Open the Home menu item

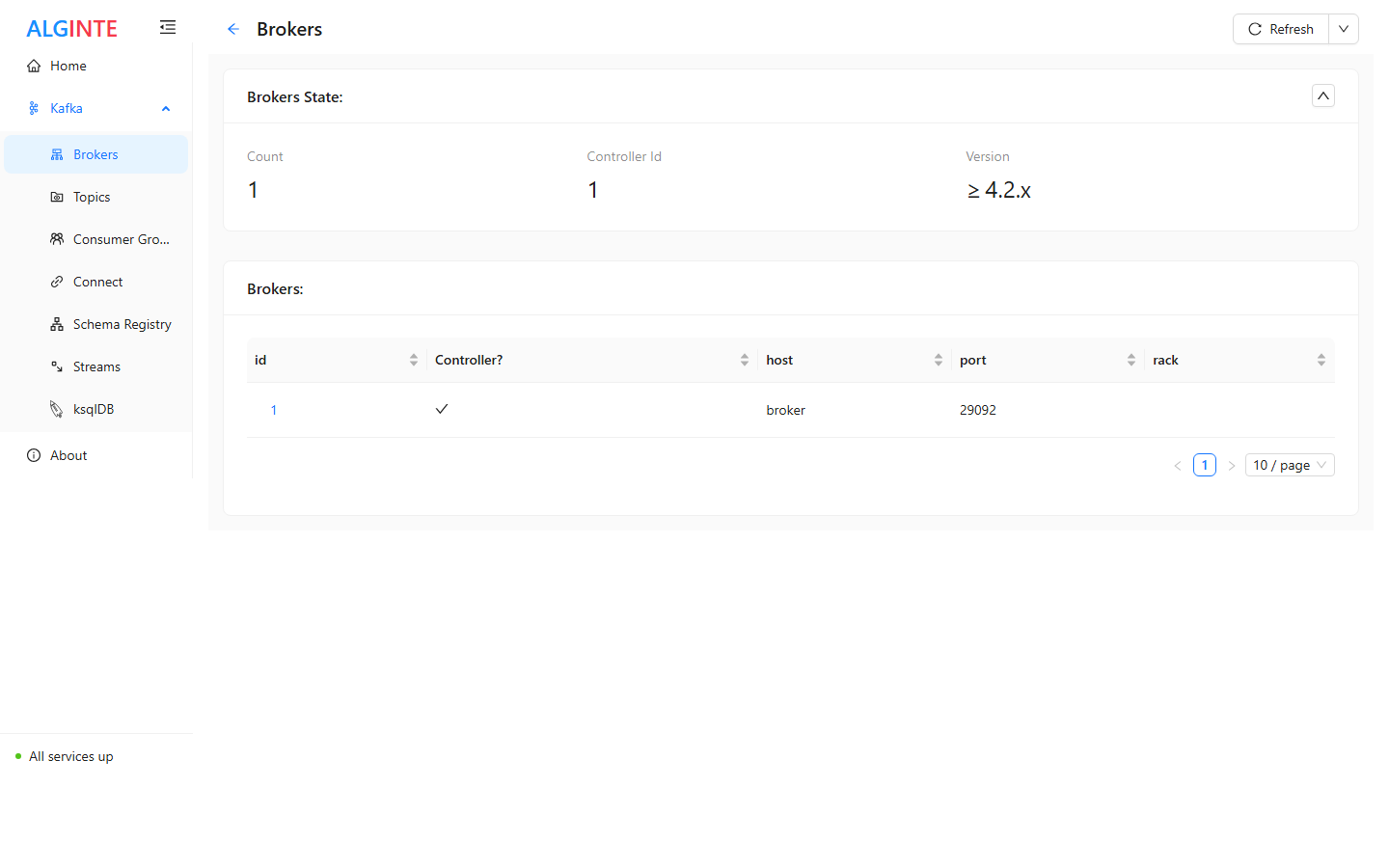[96, 66]
